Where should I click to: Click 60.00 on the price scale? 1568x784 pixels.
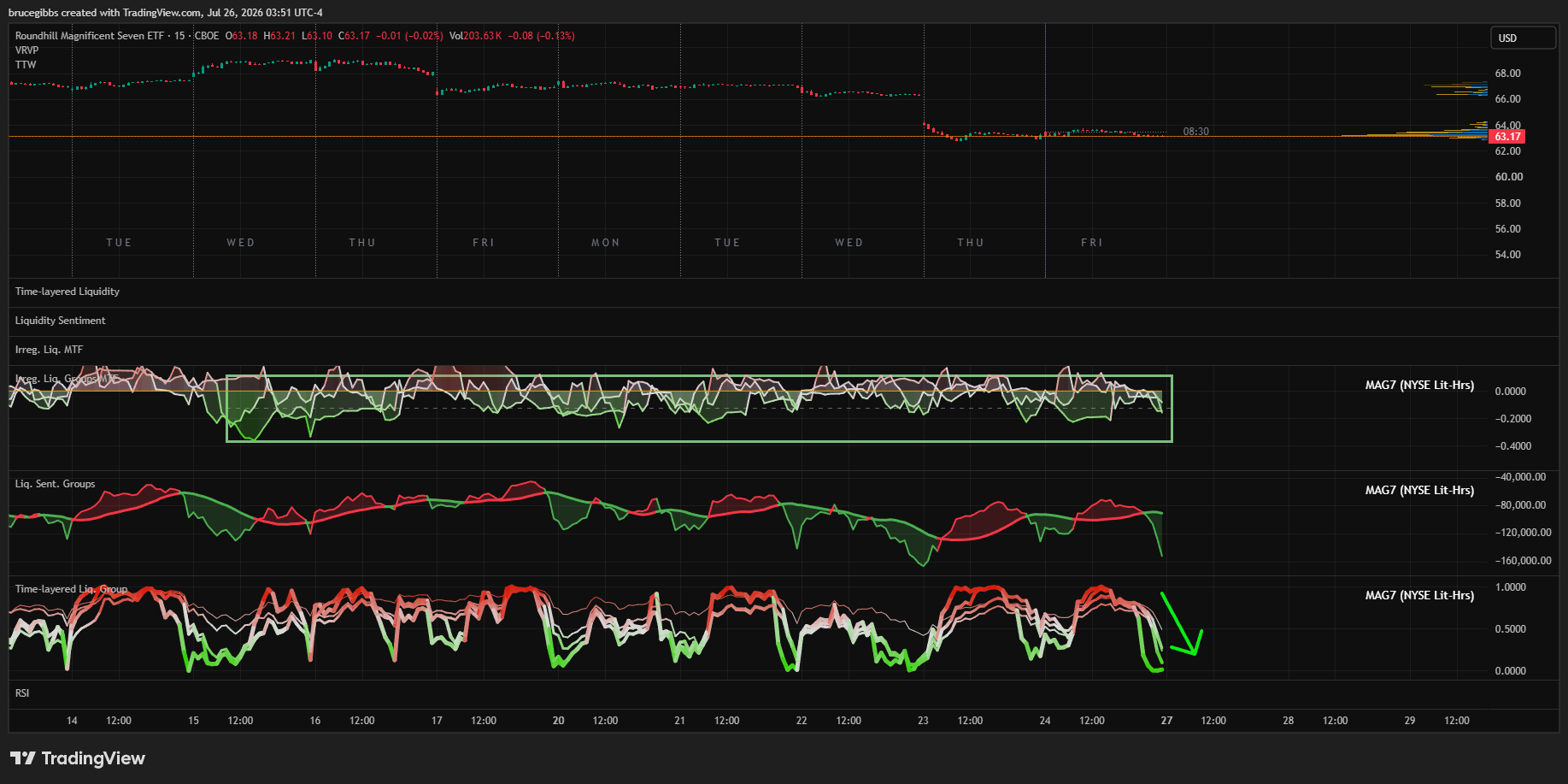click(x=1508, y=177)
